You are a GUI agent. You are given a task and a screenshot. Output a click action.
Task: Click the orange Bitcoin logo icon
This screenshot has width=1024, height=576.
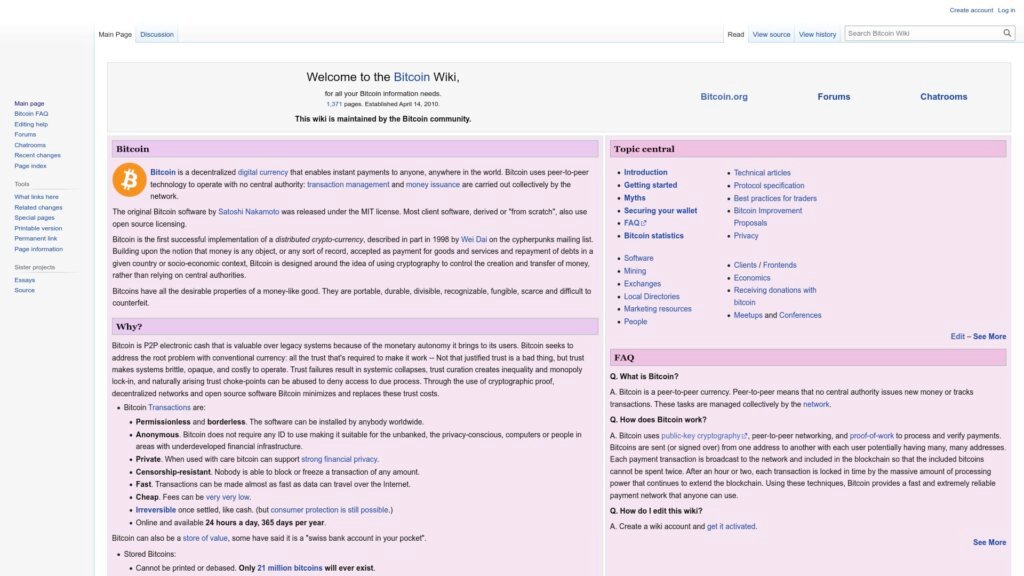129,180
